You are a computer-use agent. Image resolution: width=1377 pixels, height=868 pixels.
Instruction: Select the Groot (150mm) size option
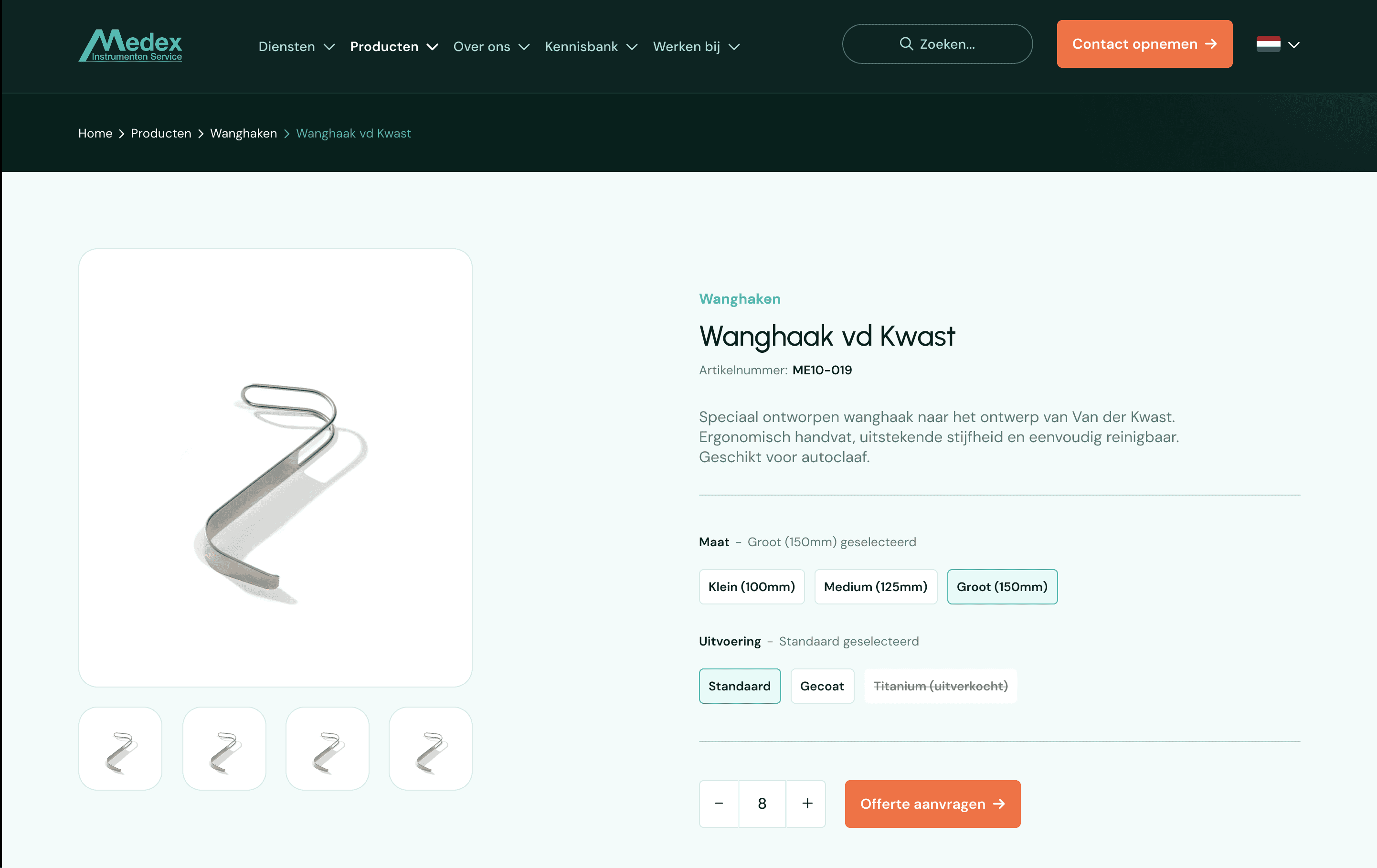point(1002,587)
